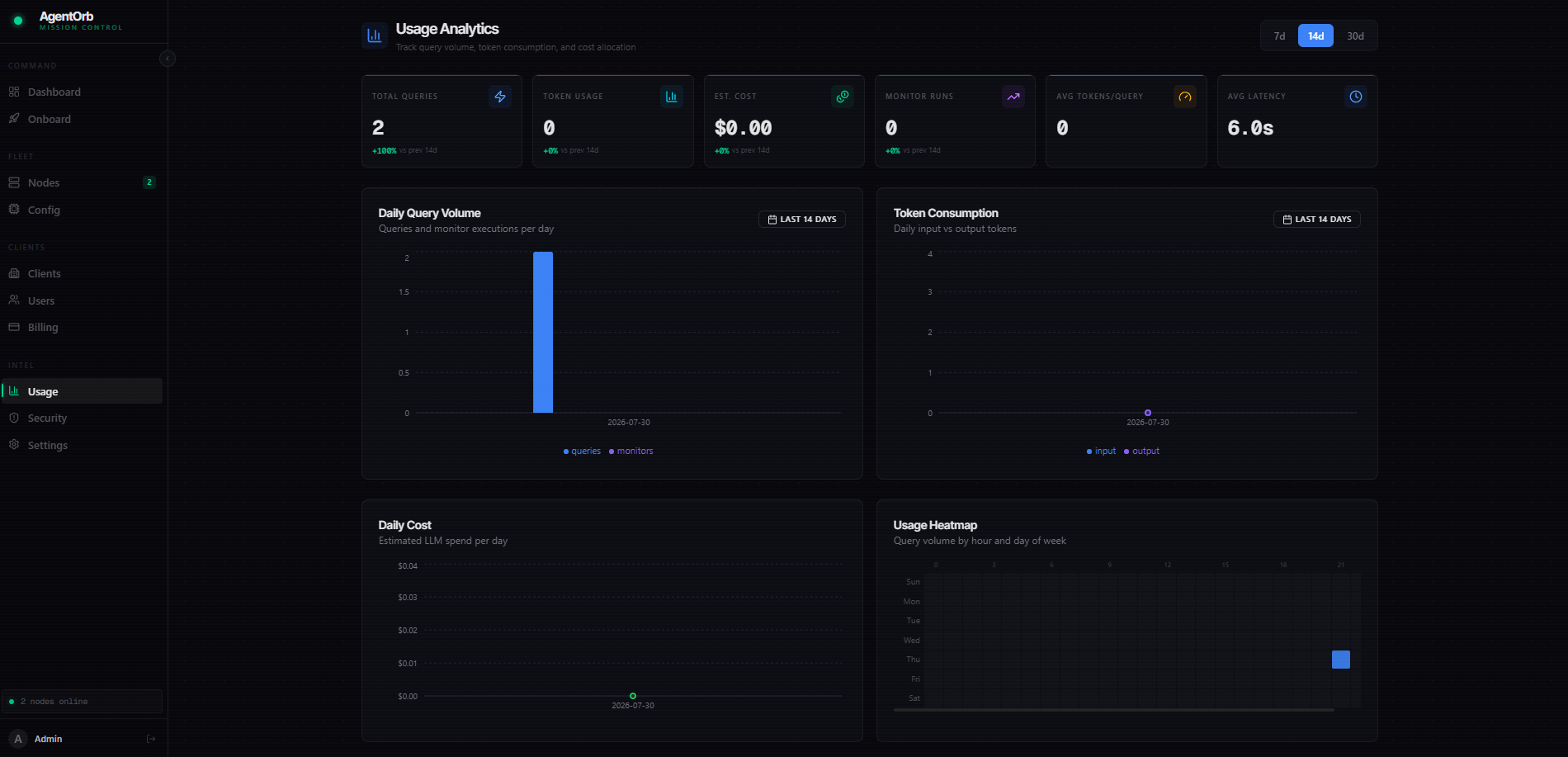Click the Admin user name
The height and width of the screenshot is (757, 1568).
point(49,739)
